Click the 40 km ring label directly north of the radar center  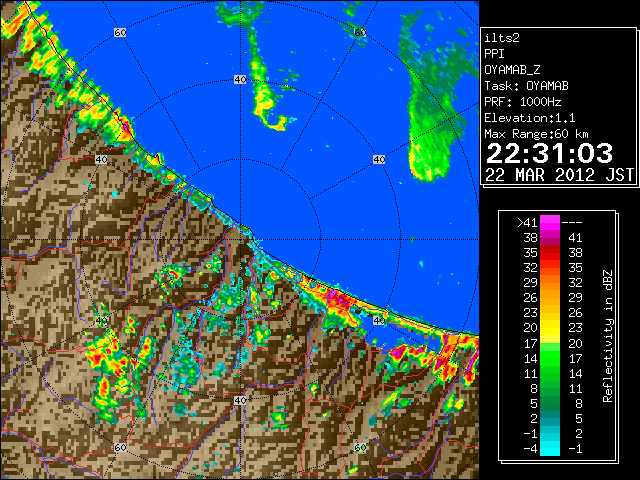(240, 80)
